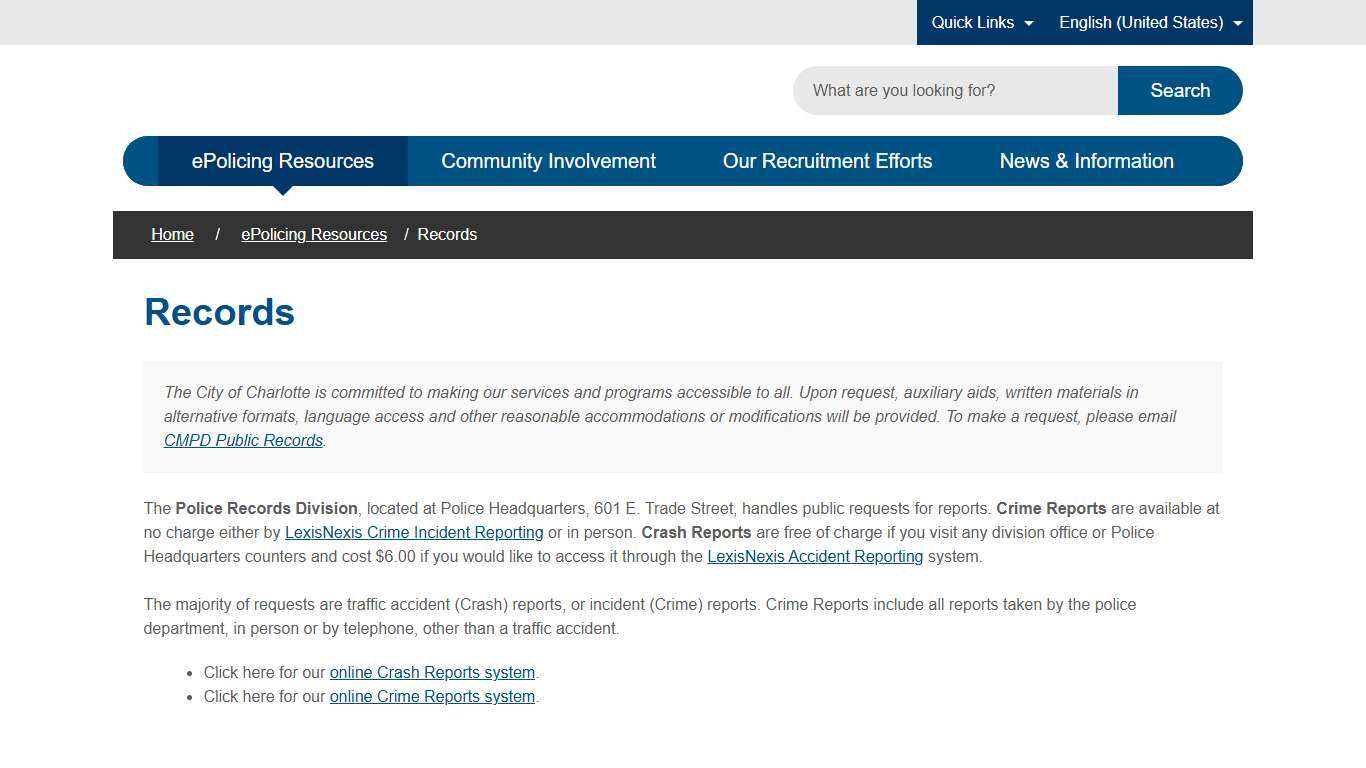This screenshot has height=768, width=1366.
Task: Click the search input field
Action: (955, 90)
